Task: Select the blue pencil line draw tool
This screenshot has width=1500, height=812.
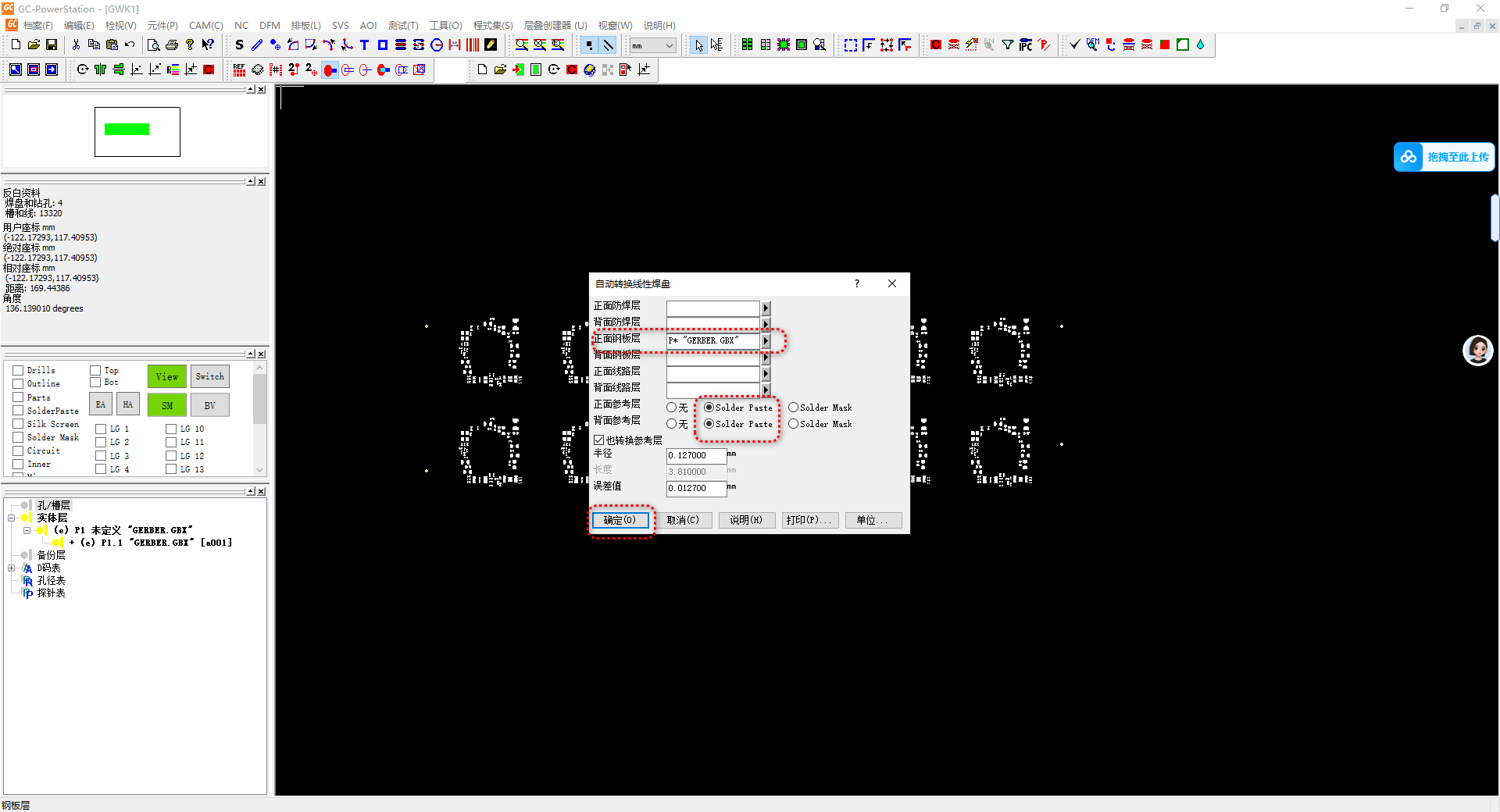Action: pyautogui.click(x=257, y=45)
